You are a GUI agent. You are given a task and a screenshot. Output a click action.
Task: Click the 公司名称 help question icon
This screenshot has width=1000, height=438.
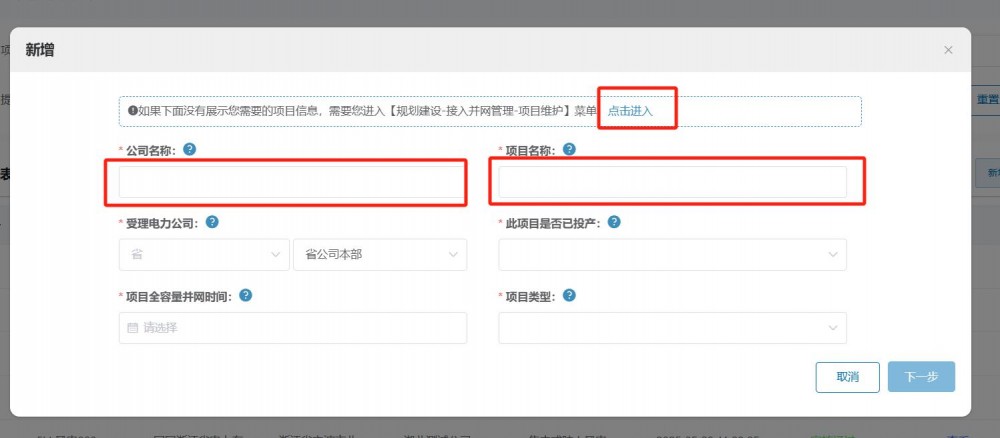(x=189, y=149)
